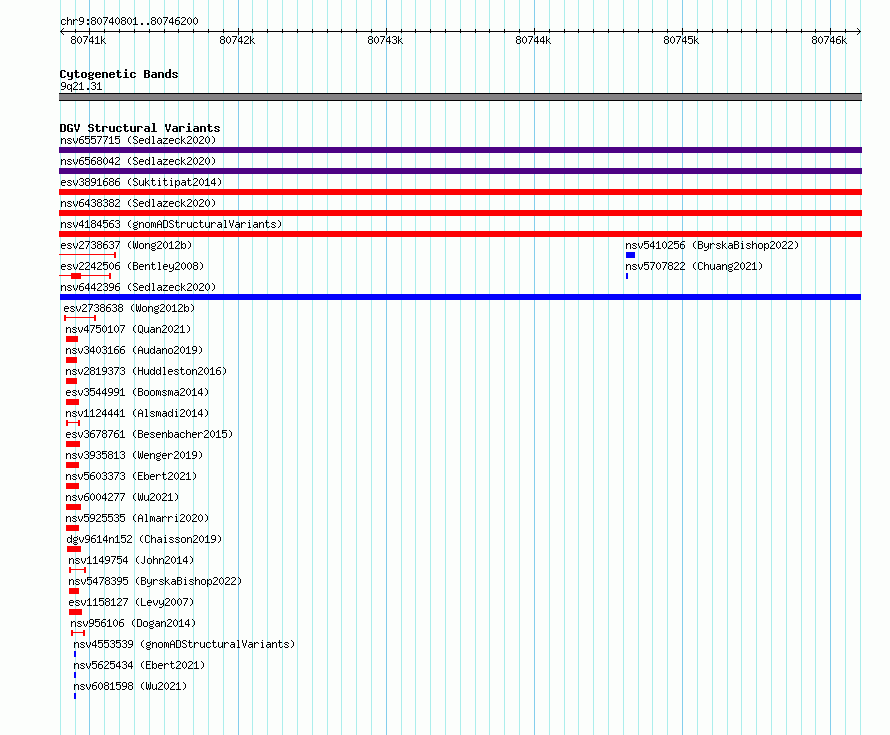Click the red block under dgv9614n152
This screenshot has height=735, width=890.
(74, 549)
